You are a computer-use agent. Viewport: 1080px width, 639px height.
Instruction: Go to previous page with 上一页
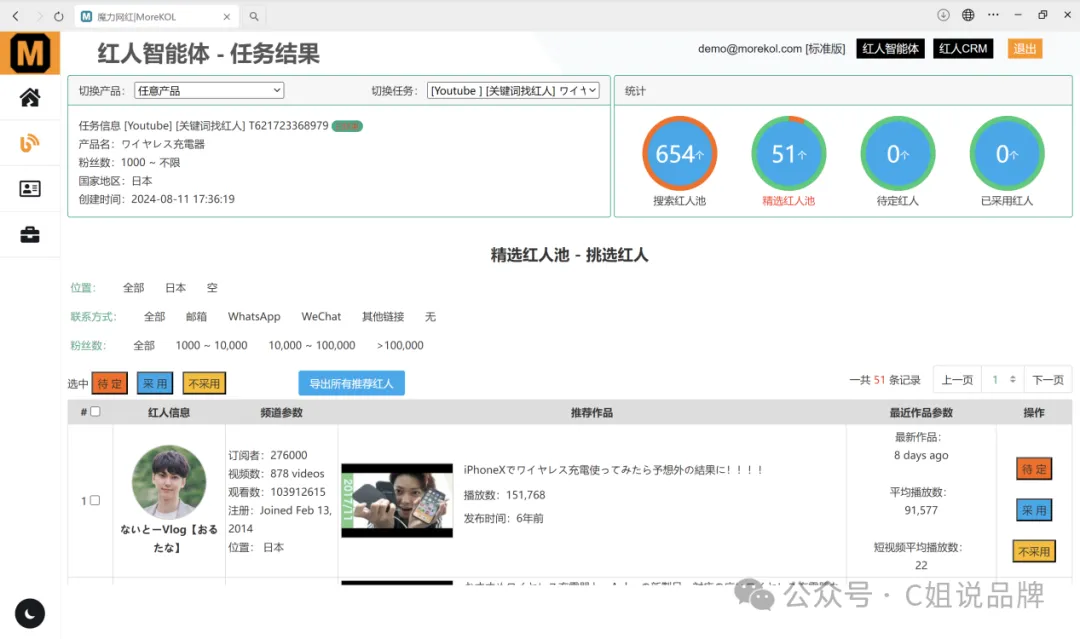point(957,379)
